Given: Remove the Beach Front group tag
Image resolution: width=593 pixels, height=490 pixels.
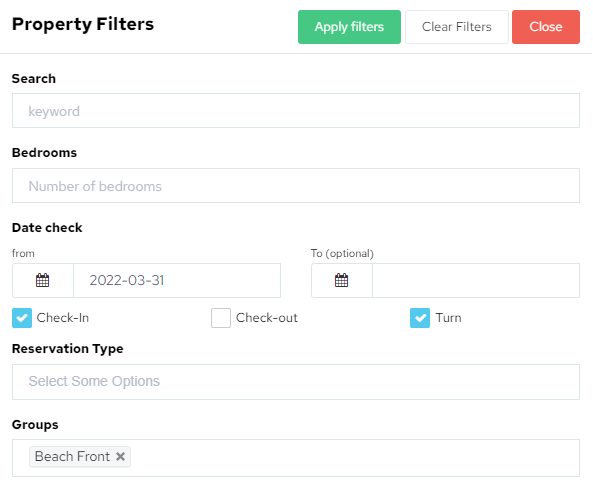Looking at the screenshot, I should 120,457.
